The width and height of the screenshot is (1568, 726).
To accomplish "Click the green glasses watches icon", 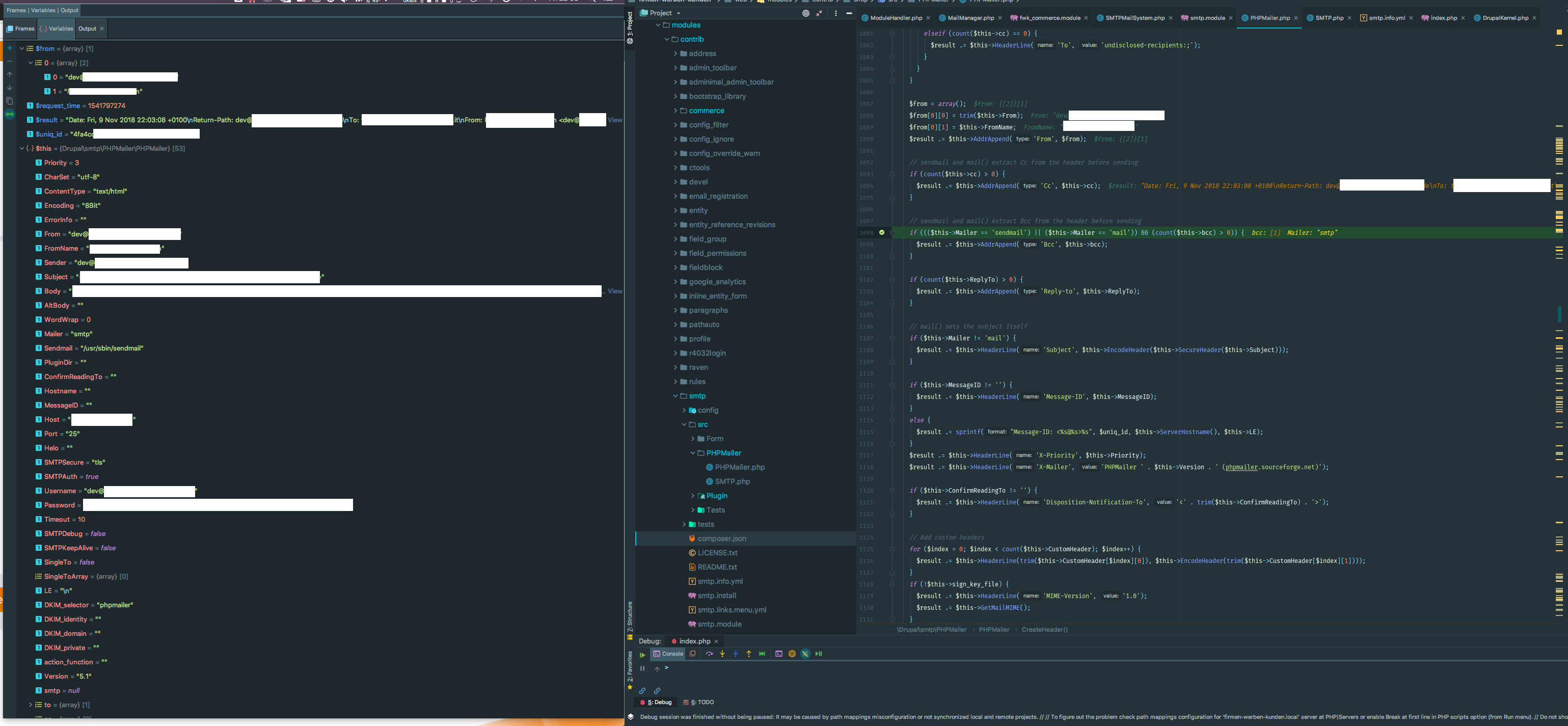I will tap(9, 114).
